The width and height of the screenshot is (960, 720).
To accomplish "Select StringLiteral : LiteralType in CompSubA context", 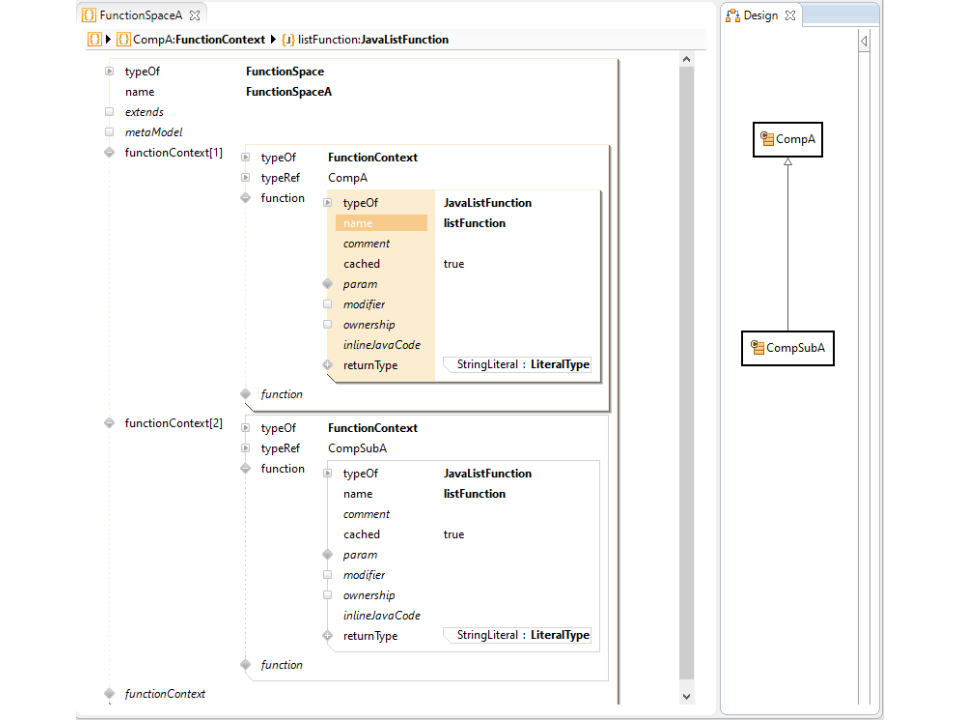I will (x=517, y=635).
